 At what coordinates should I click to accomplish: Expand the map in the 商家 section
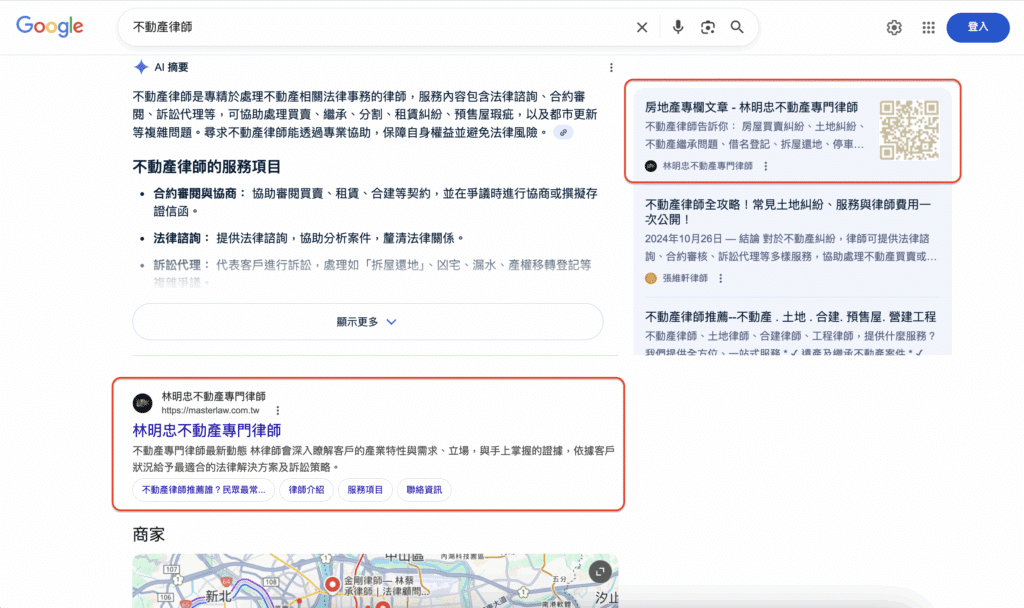(x=599, y=571)
